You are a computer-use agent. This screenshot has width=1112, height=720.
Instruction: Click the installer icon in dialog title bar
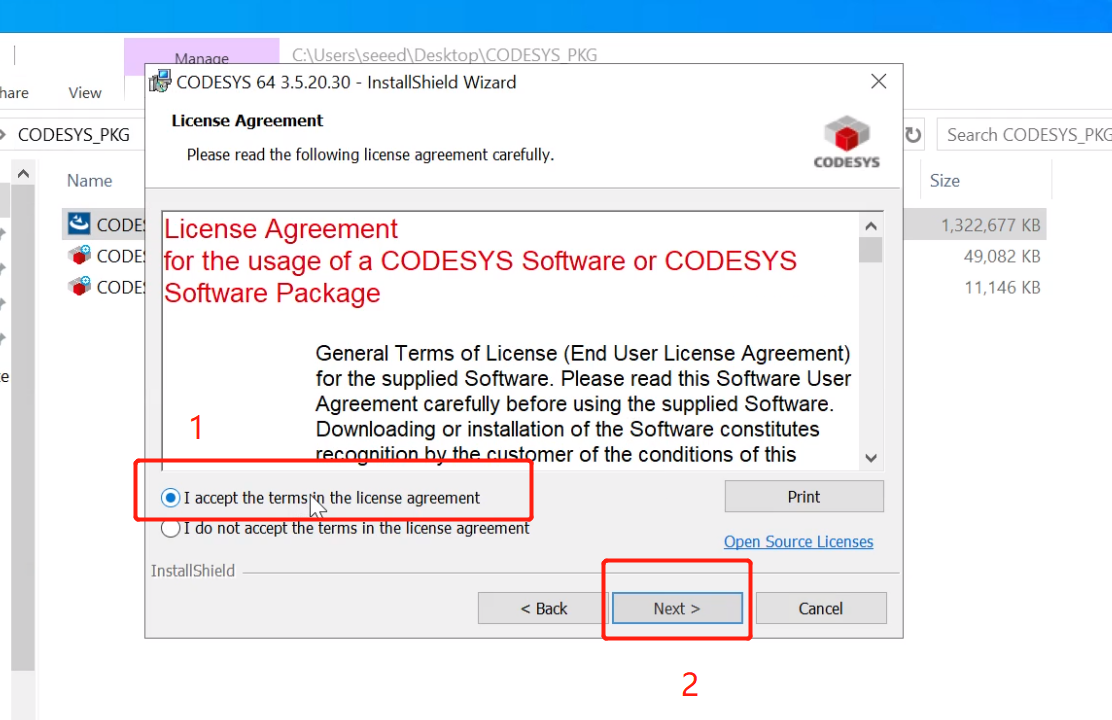(160, 82)
